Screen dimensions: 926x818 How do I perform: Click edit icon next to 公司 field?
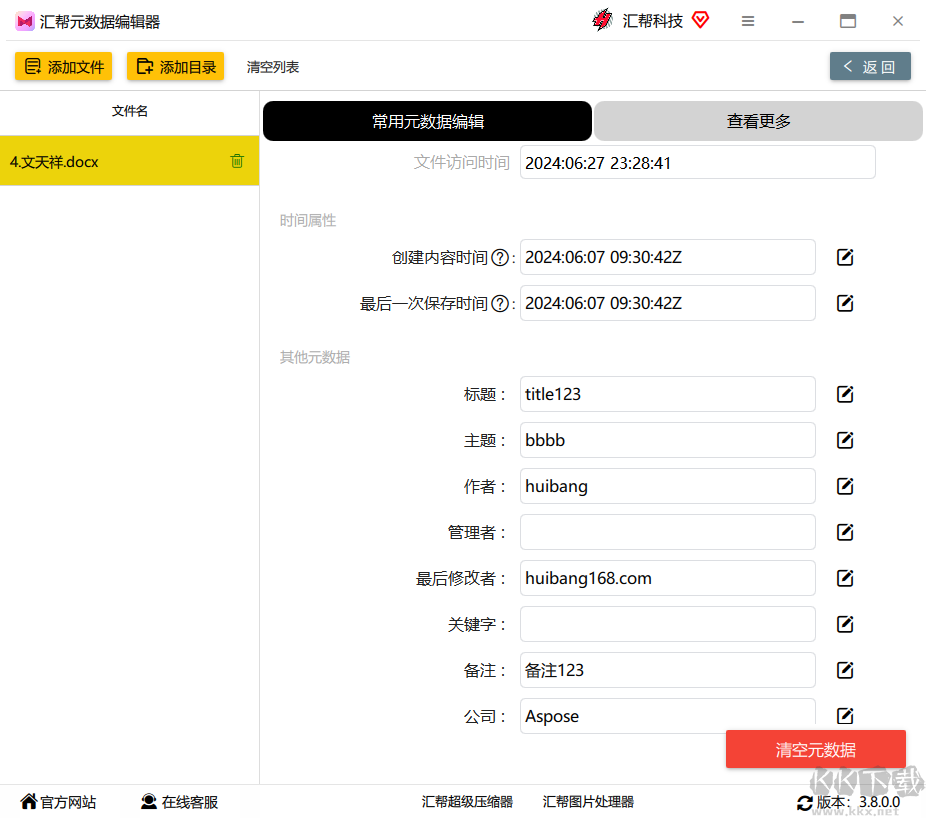[845, 716]
